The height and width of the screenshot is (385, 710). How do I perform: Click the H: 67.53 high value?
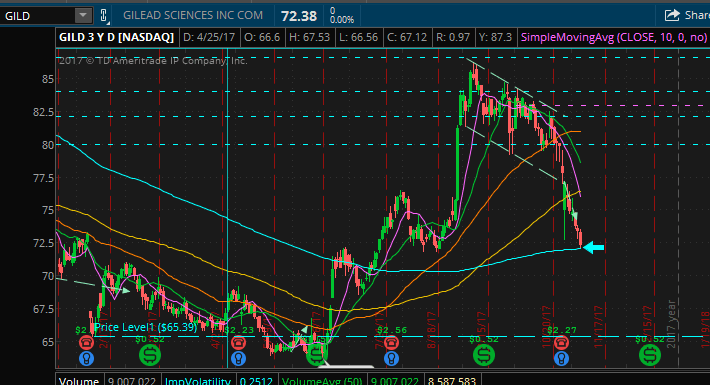tap(309, 37)
